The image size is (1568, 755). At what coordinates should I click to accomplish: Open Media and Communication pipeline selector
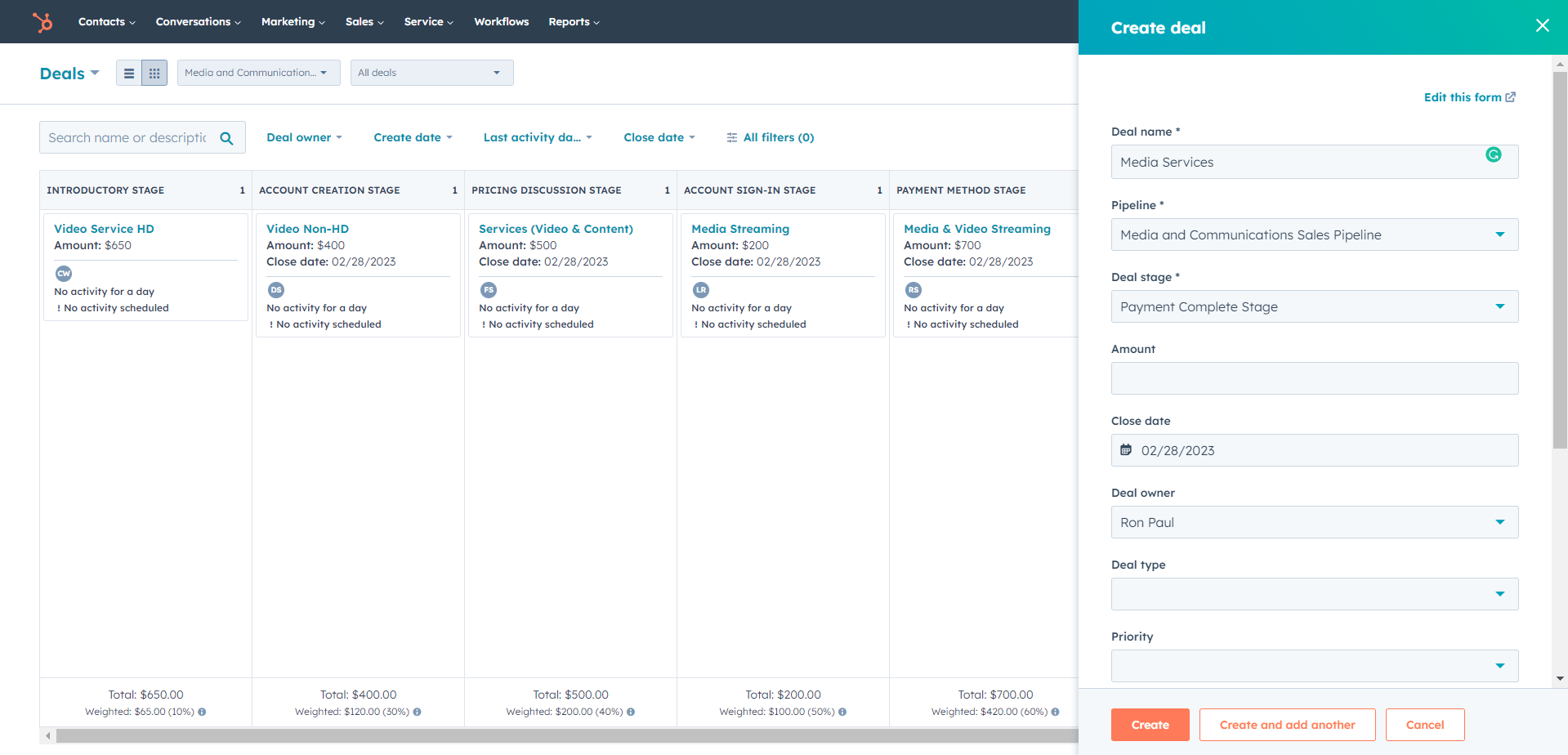(259, 73)
